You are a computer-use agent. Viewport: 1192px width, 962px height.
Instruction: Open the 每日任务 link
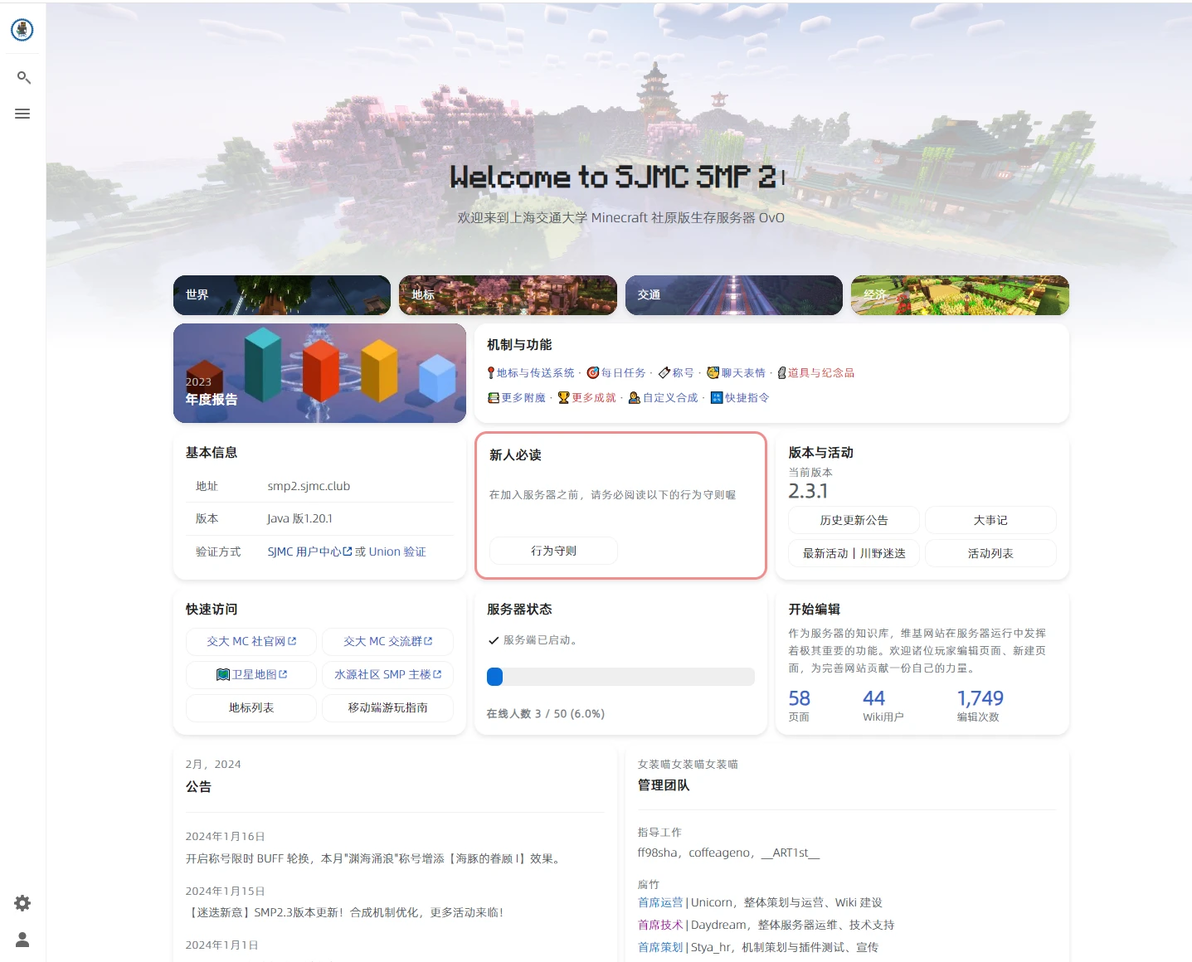(x=623, y=373)
